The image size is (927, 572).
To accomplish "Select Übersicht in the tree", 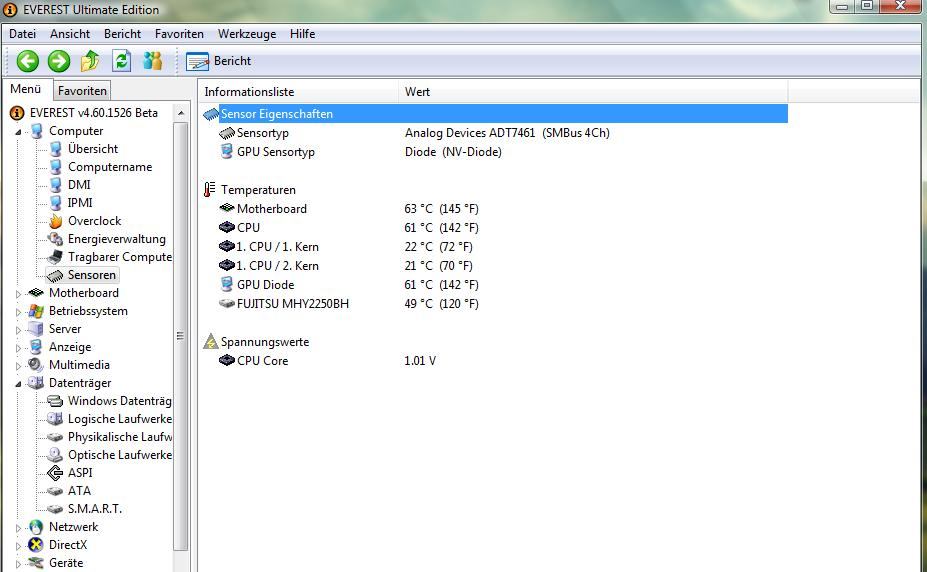I will click(x=93, y=149).
